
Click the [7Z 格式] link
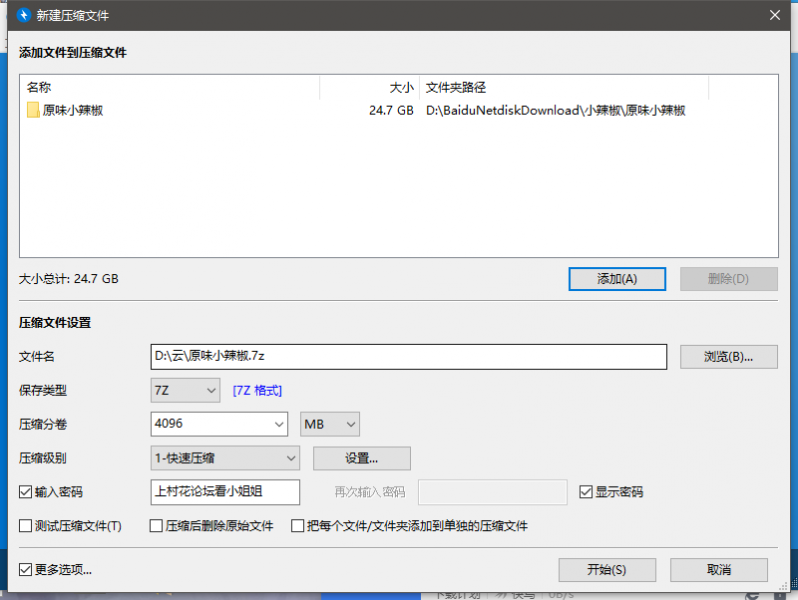coord(264,390)
